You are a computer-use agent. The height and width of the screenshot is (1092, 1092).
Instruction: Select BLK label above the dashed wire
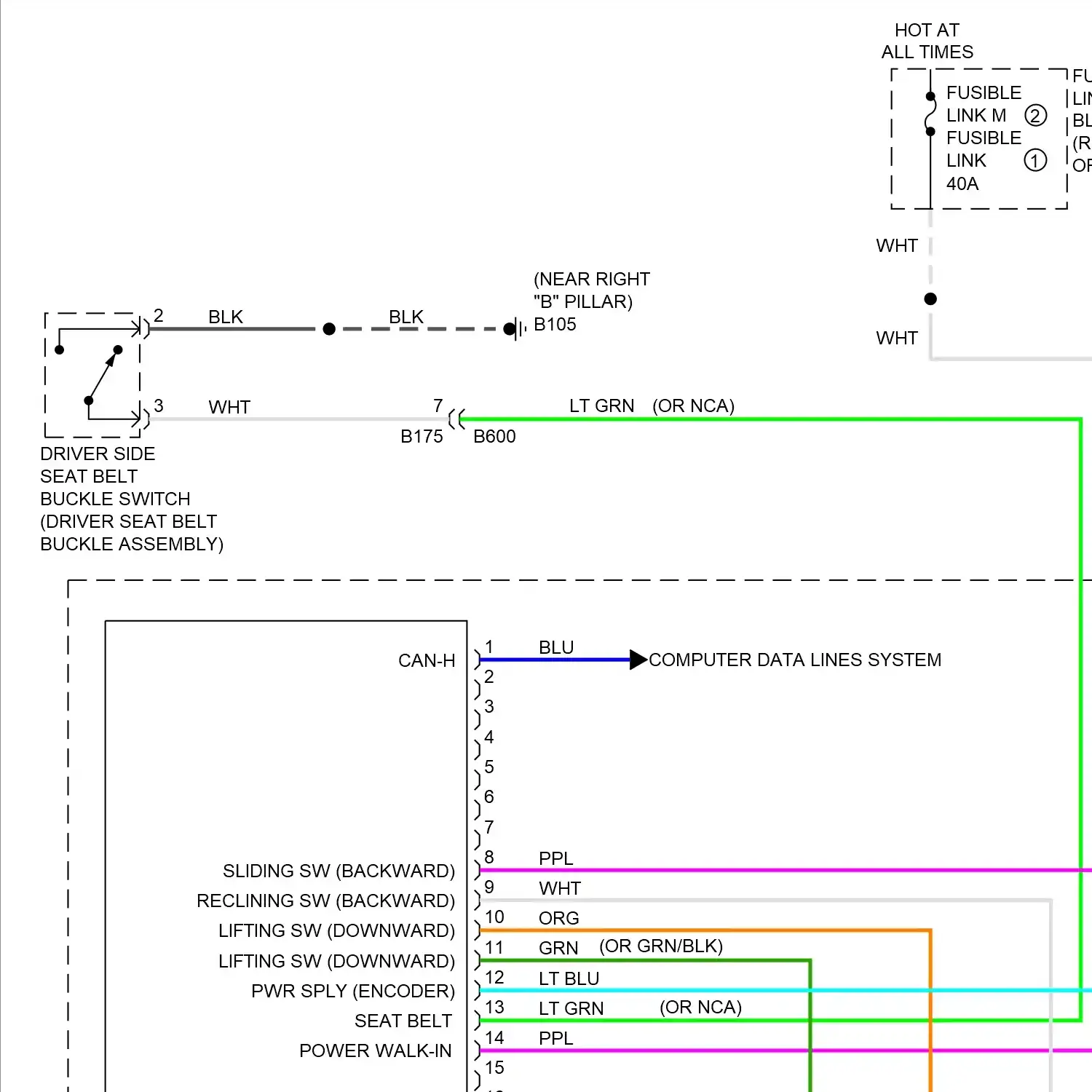tap(405, 317)
